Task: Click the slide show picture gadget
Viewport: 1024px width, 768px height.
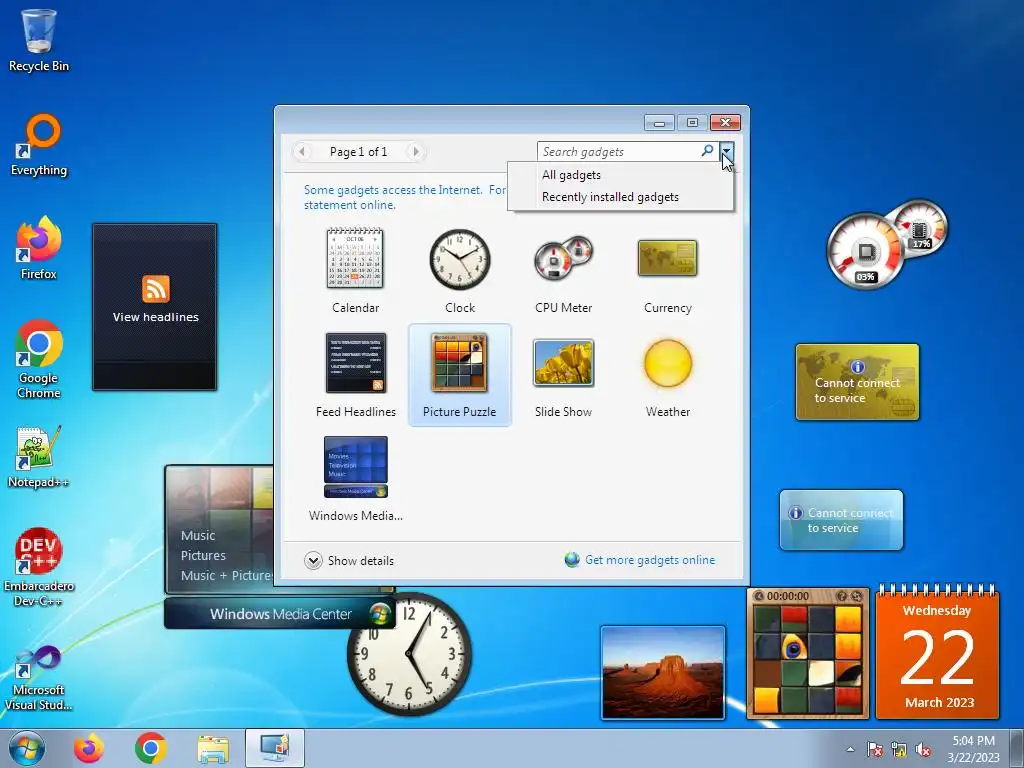Action: point(663,673)
